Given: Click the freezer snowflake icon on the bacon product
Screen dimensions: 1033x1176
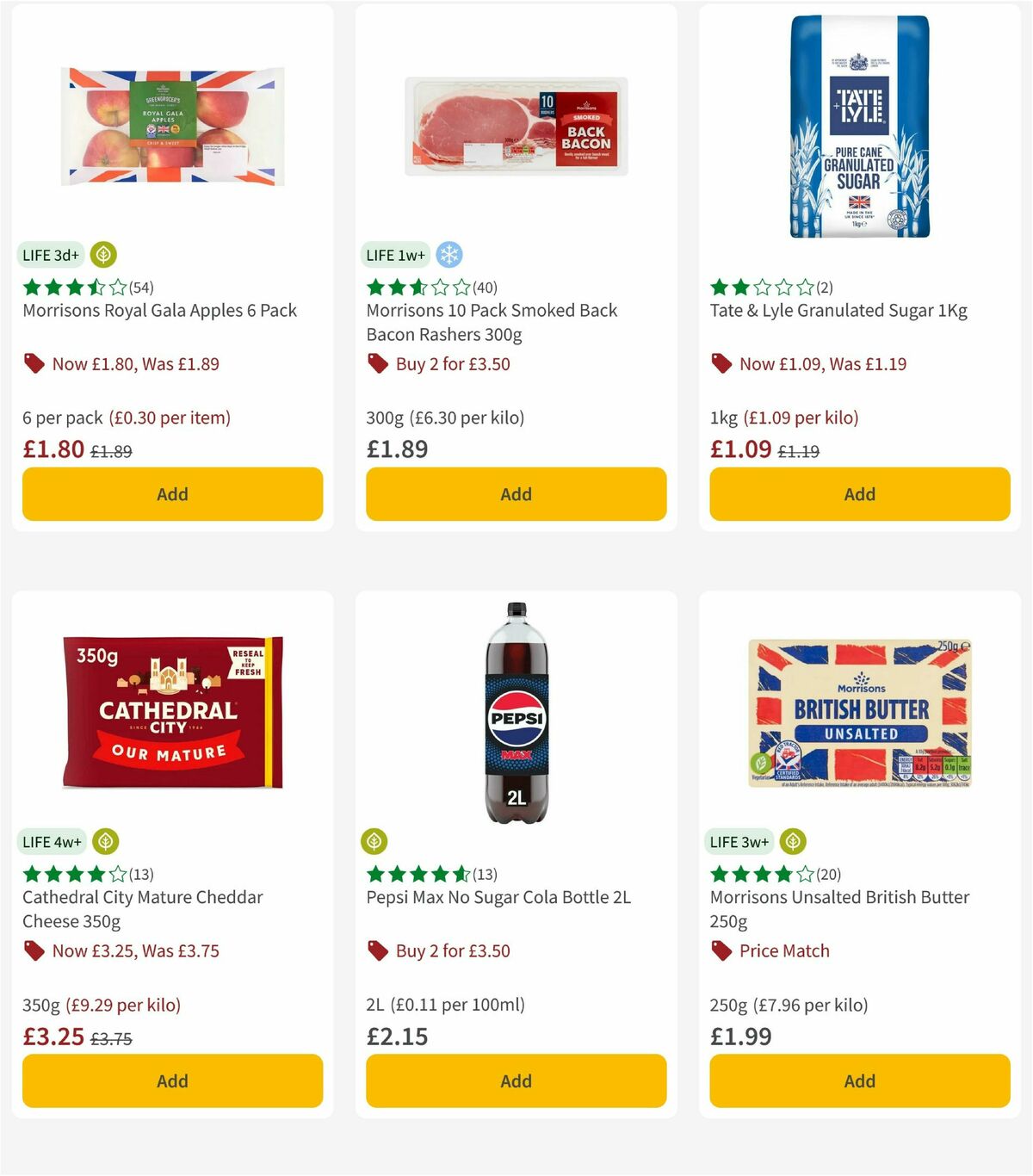Looking at the screenshot, I should click(447, 255).
